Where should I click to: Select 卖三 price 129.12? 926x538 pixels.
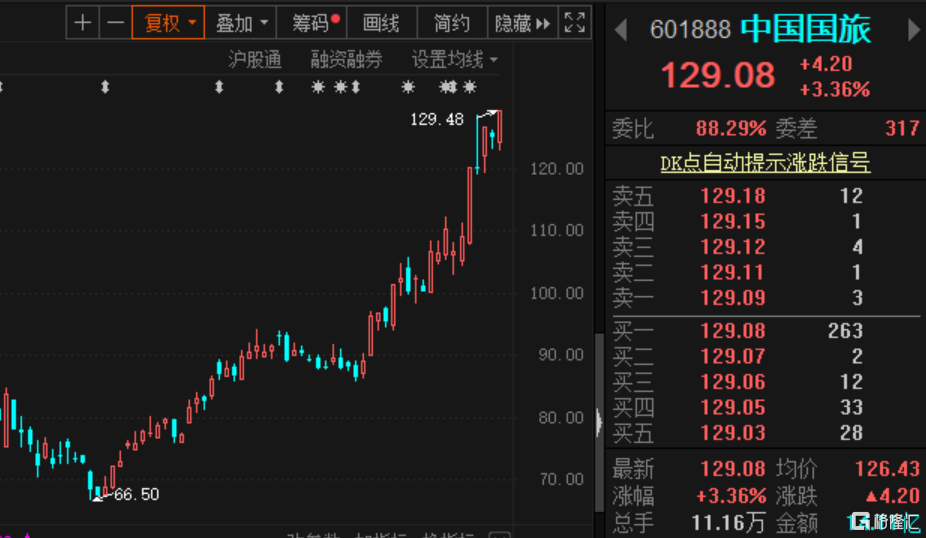pyautogui.click(x=732, y=246)
